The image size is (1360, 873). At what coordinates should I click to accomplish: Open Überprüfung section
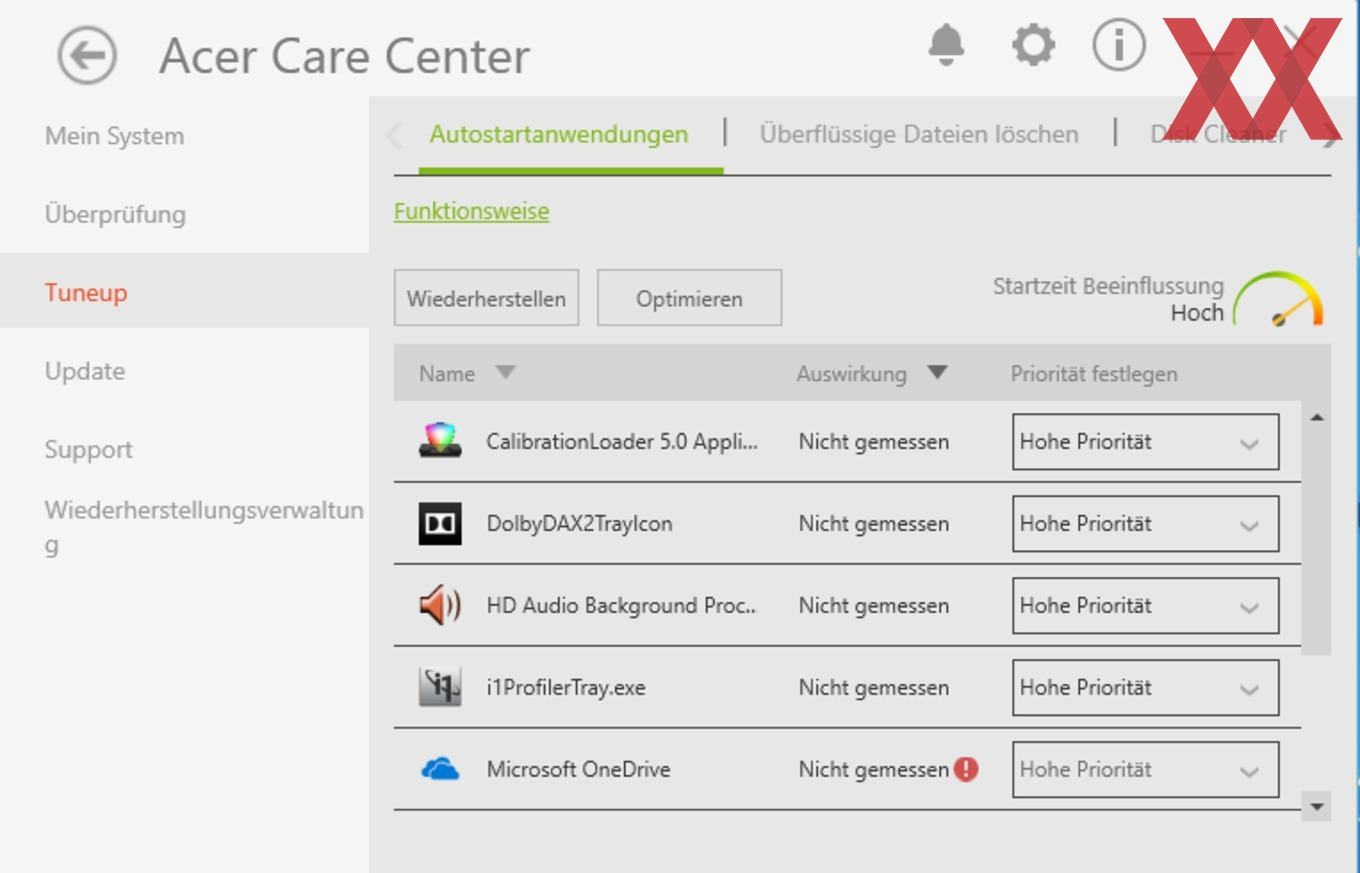pos(115,214)
